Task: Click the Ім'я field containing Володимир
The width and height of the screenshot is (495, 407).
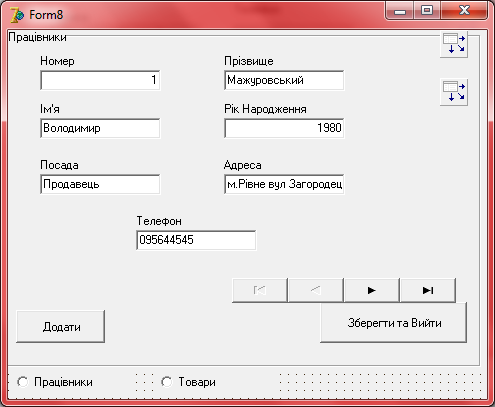Action: point(100,128)
